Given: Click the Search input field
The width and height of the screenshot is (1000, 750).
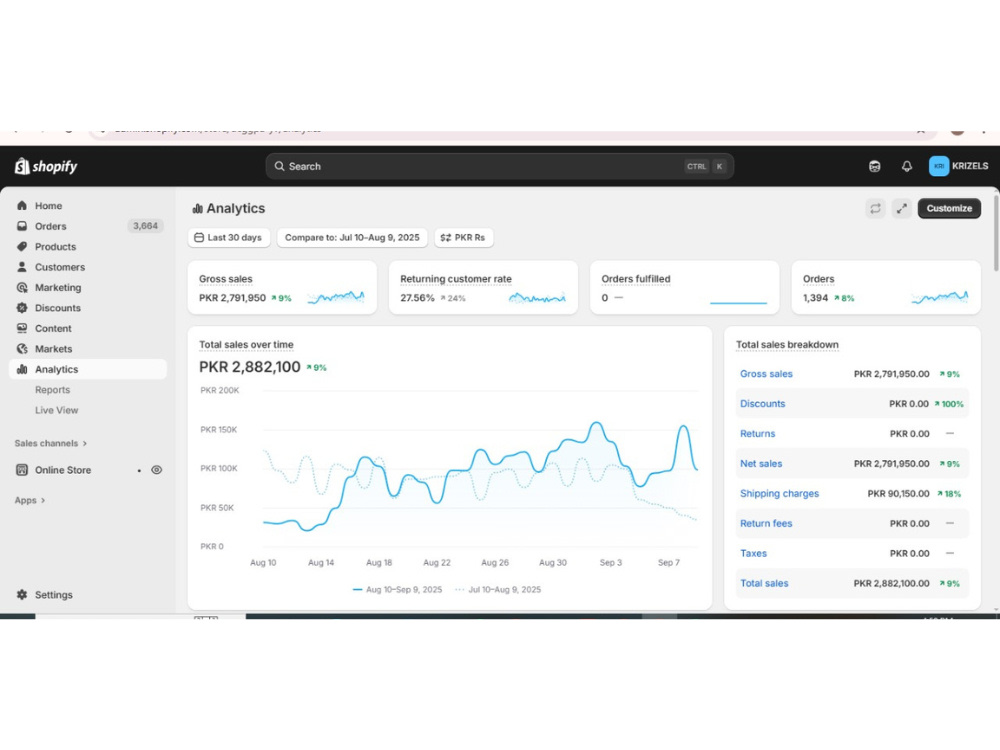Looking at the screenshot, I should coord(499,166).
